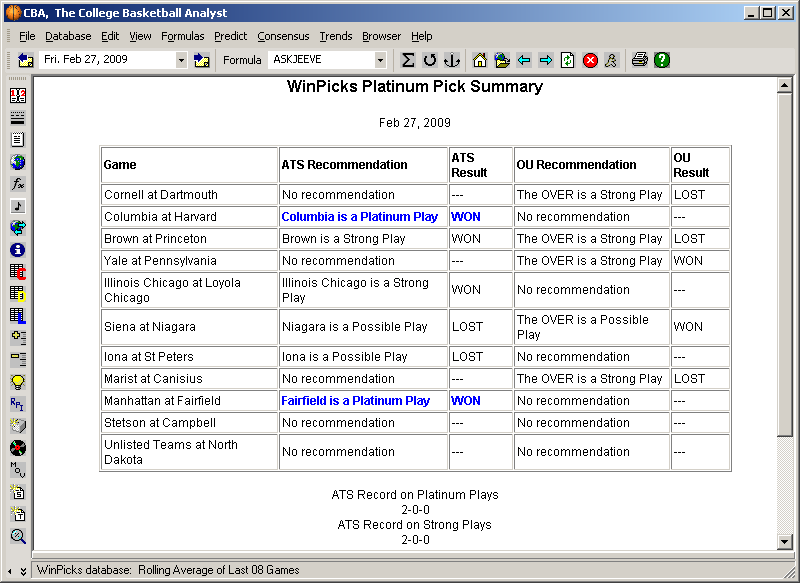Viewport: 800px width, 583px height.
Task: Navigate back with the cyan left arrow
Action: [x=524, y=60]
